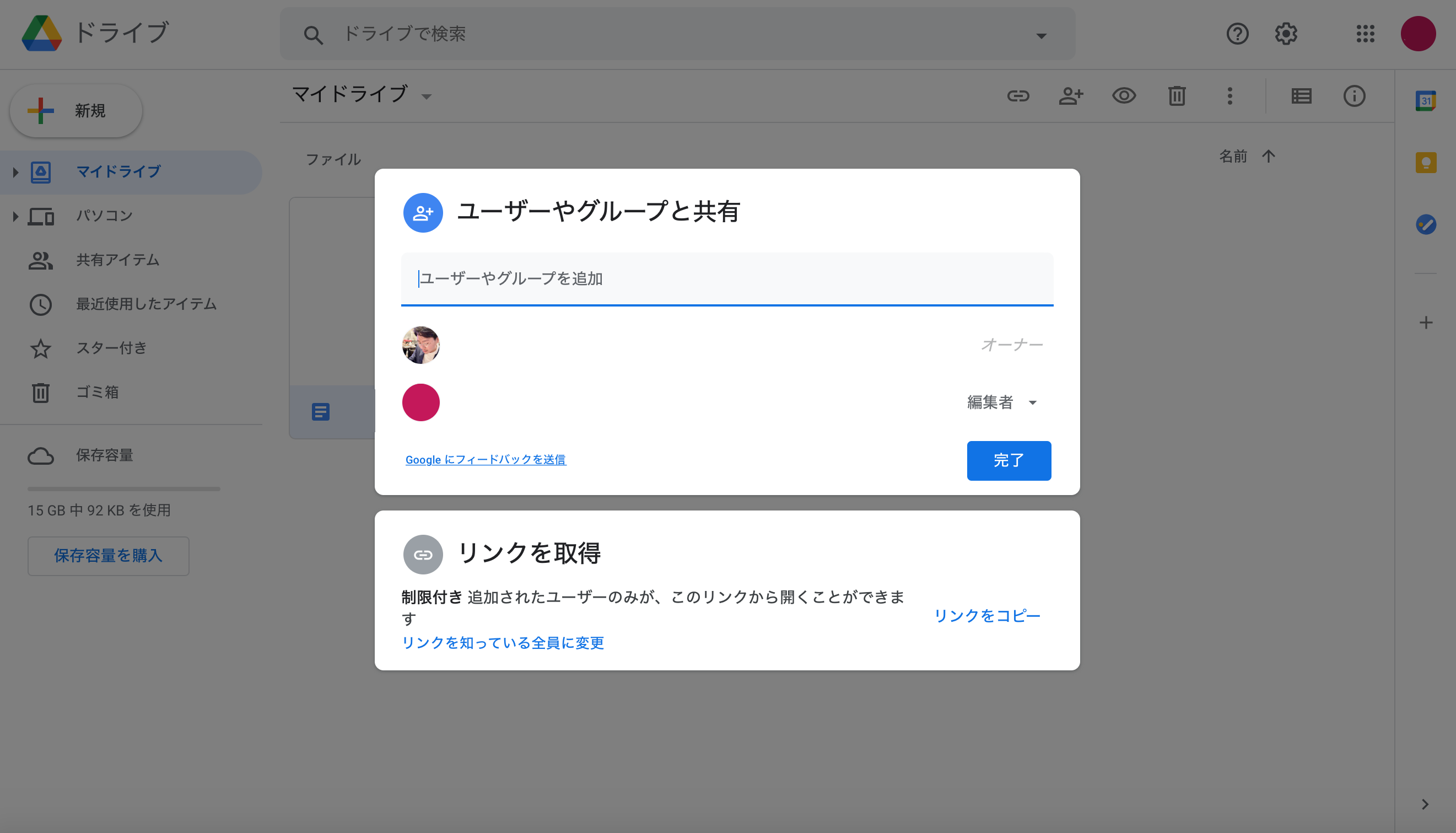Open 最近使用したアイテム in the sidebar
The image size is (1456, 833).
[147, 304]
